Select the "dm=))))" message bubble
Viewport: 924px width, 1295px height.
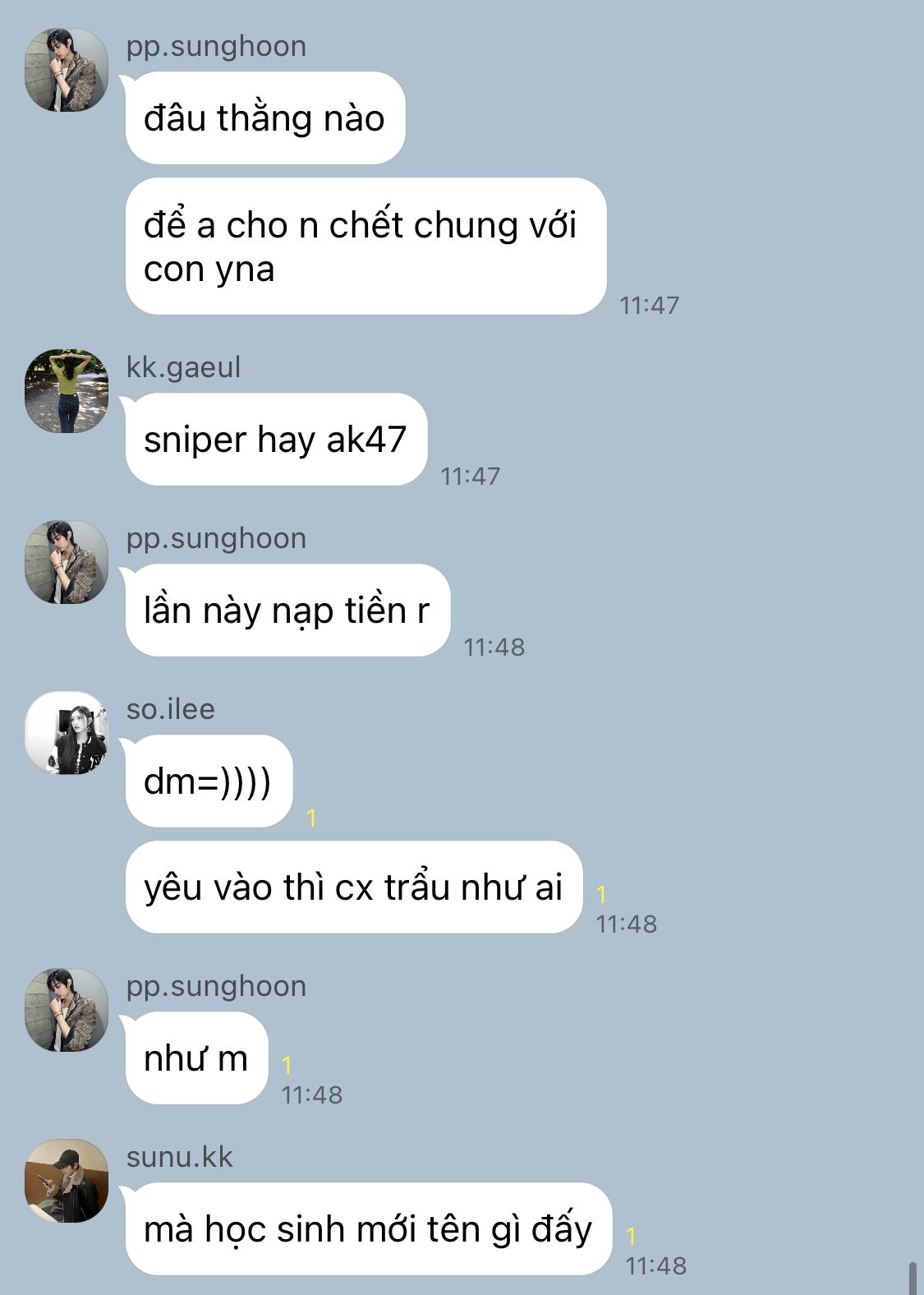click(x=209, y=781)
